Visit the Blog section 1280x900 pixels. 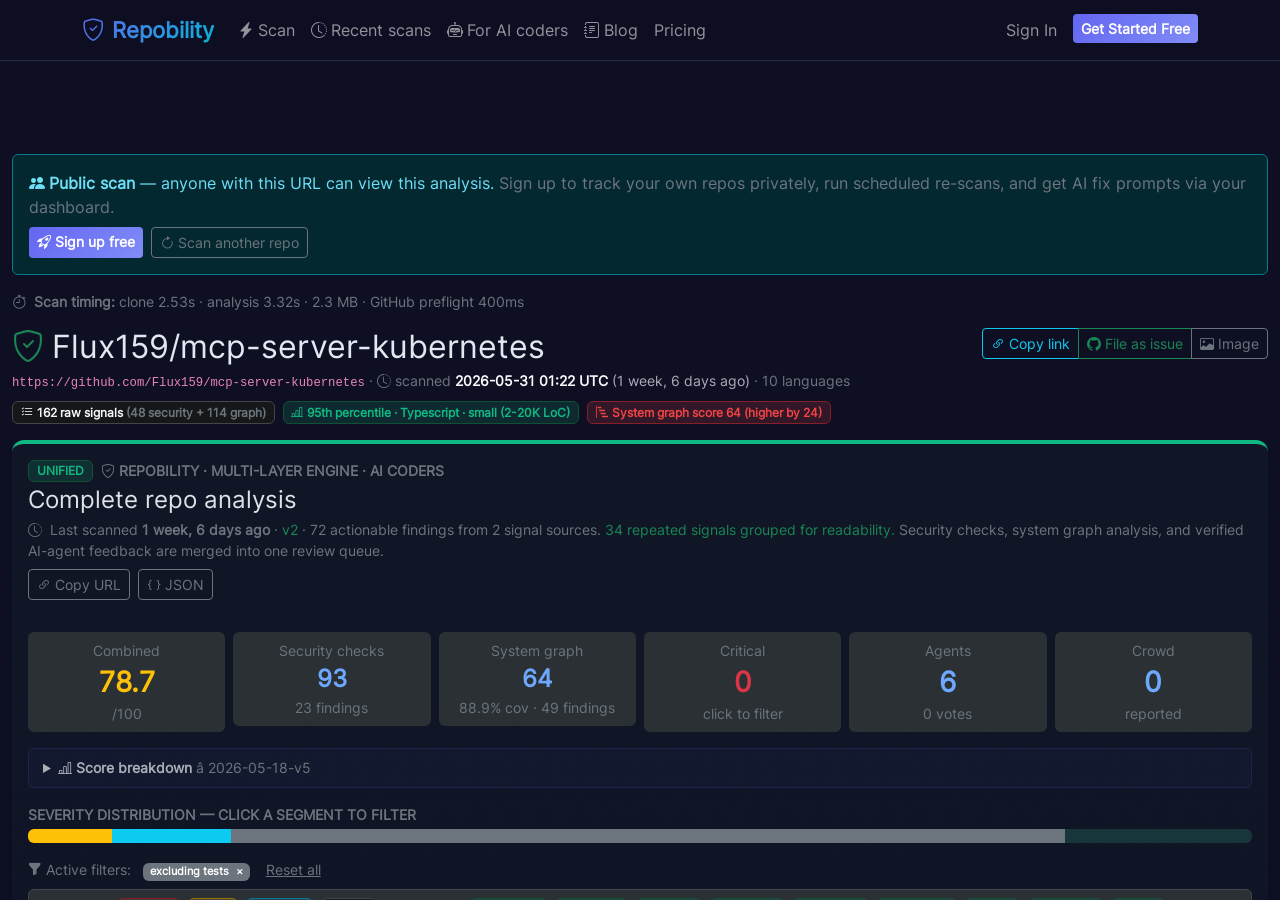click(611, 30)
